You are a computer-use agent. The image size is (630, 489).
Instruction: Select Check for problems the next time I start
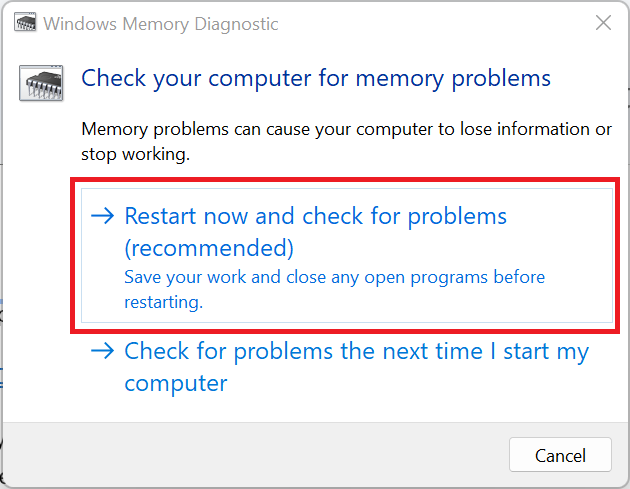356,352
